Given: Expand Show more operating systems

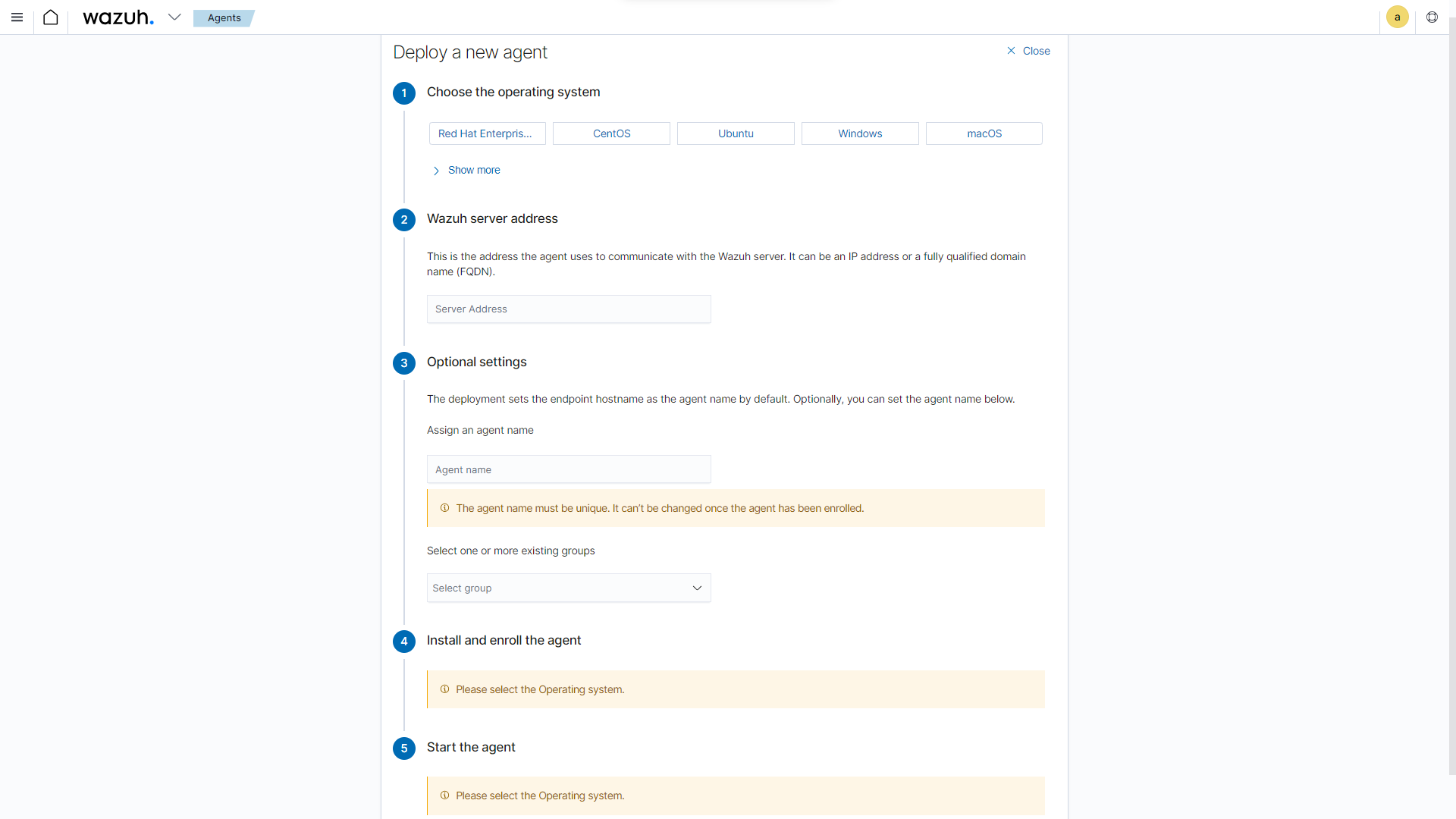Looking at the screenshot, I should (466, 170).
